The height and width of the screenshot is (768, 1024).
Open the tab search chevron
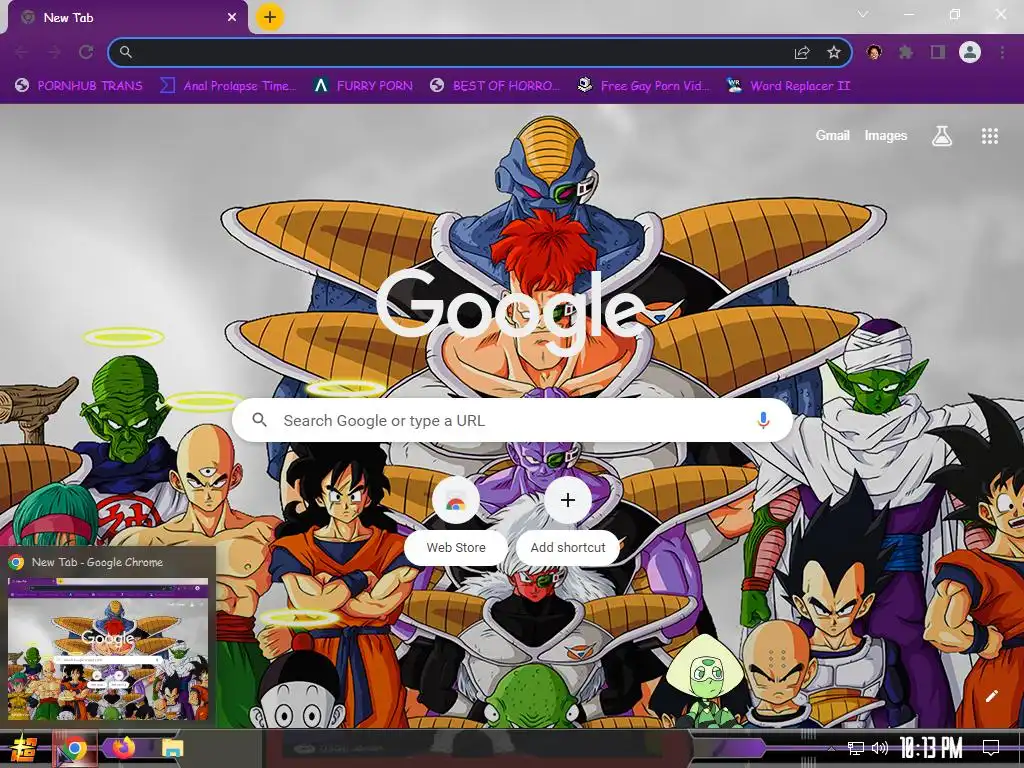coord(863,14)
